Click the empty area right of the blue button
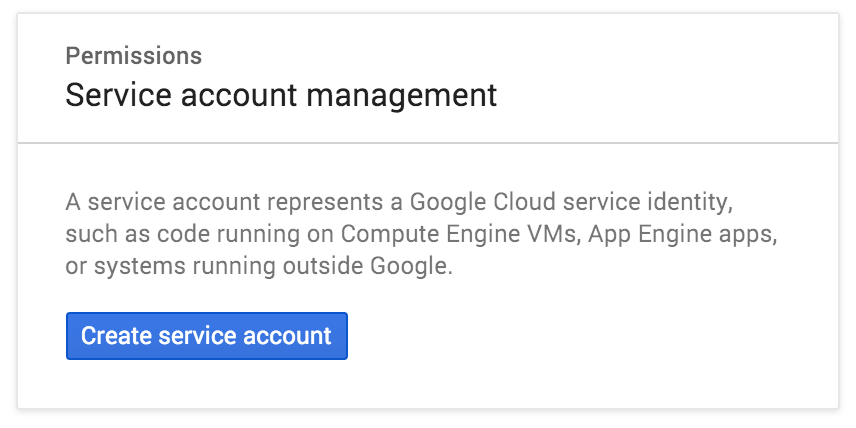This screenshot has width=856, height=428. [592, 336]
